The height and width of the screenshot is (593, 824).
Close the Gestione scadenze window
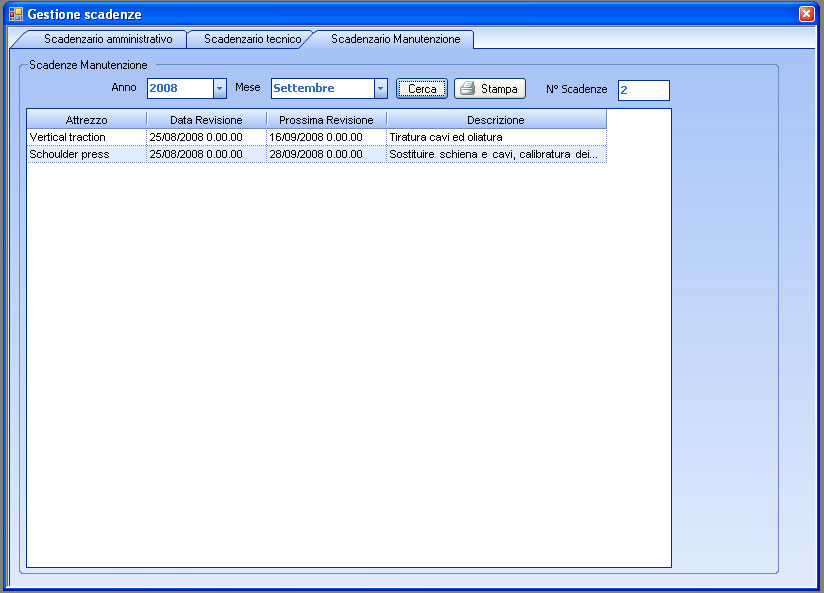806,14
